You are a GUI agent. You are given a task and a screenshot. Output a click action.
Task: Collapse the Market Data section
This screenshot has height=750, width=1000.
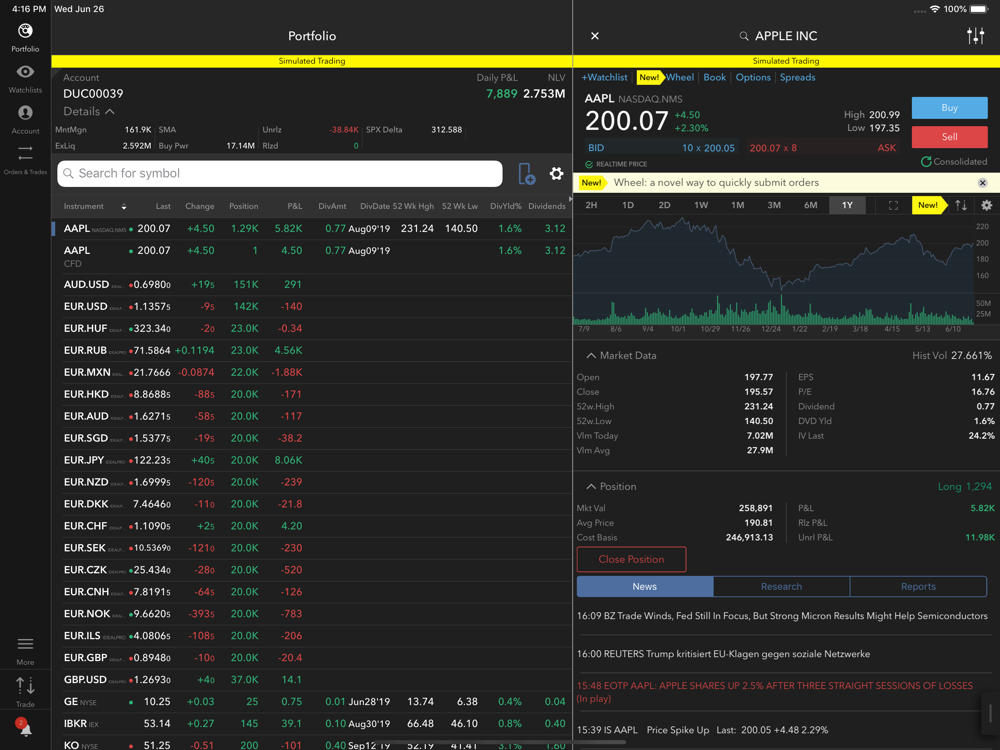pyautogui.click(x=621, y=356)
